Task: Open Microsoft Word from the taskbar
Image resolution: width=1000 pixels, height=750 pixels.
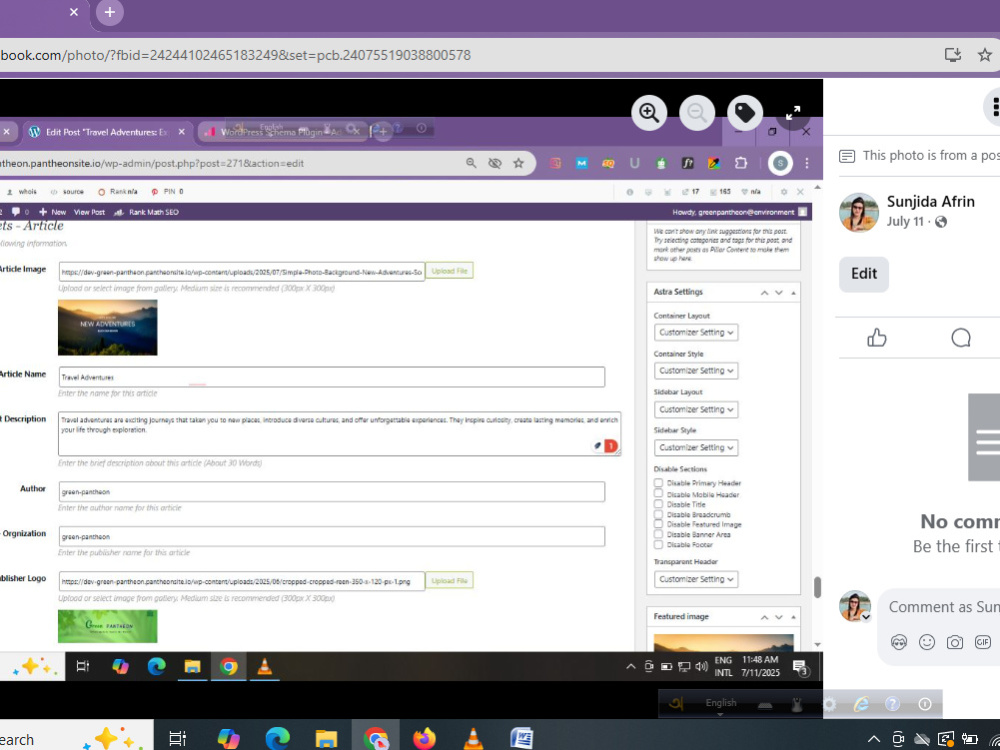Action: 522,739
